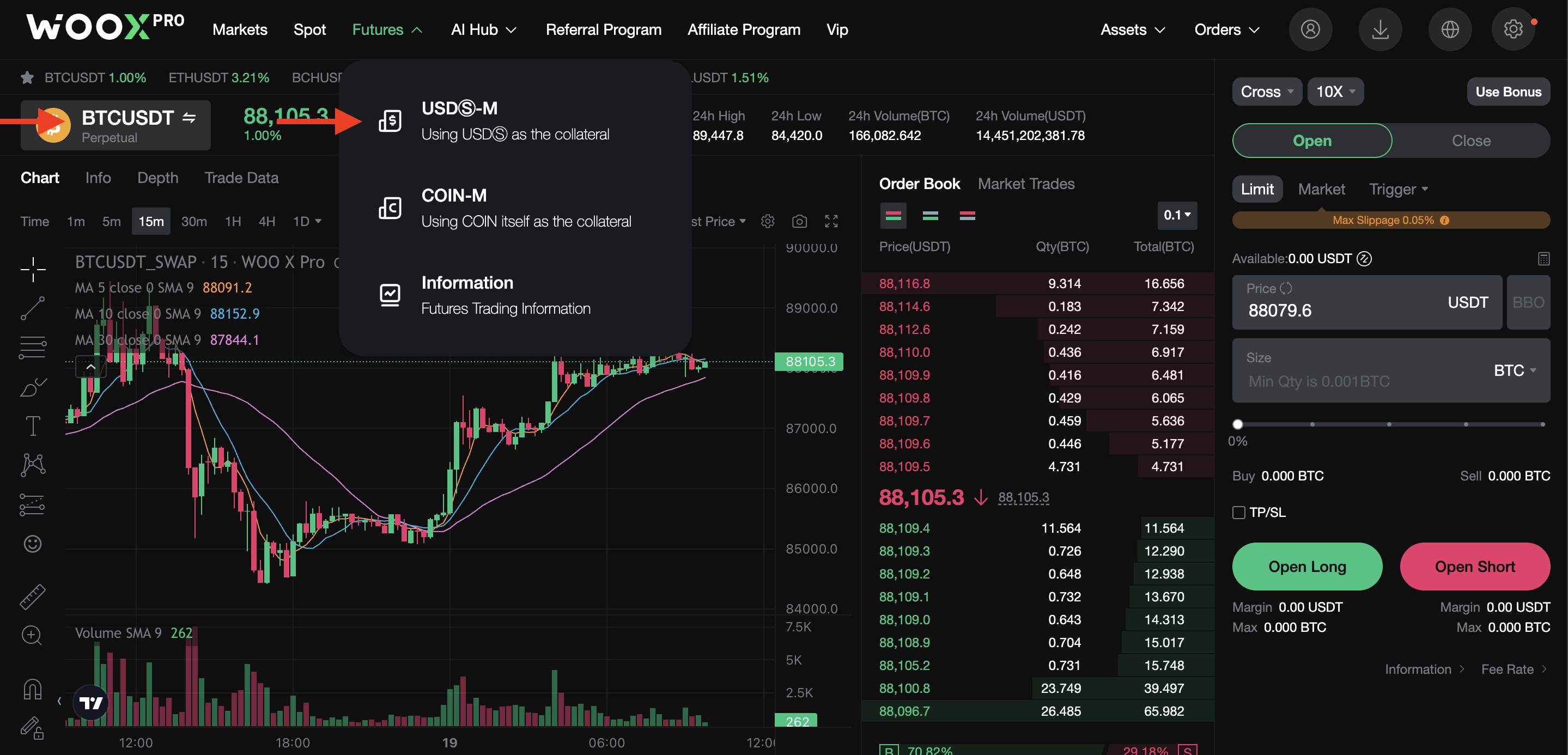Show asks only order book view
This screenshot has height=755, width=1568.
pos(967,215)
